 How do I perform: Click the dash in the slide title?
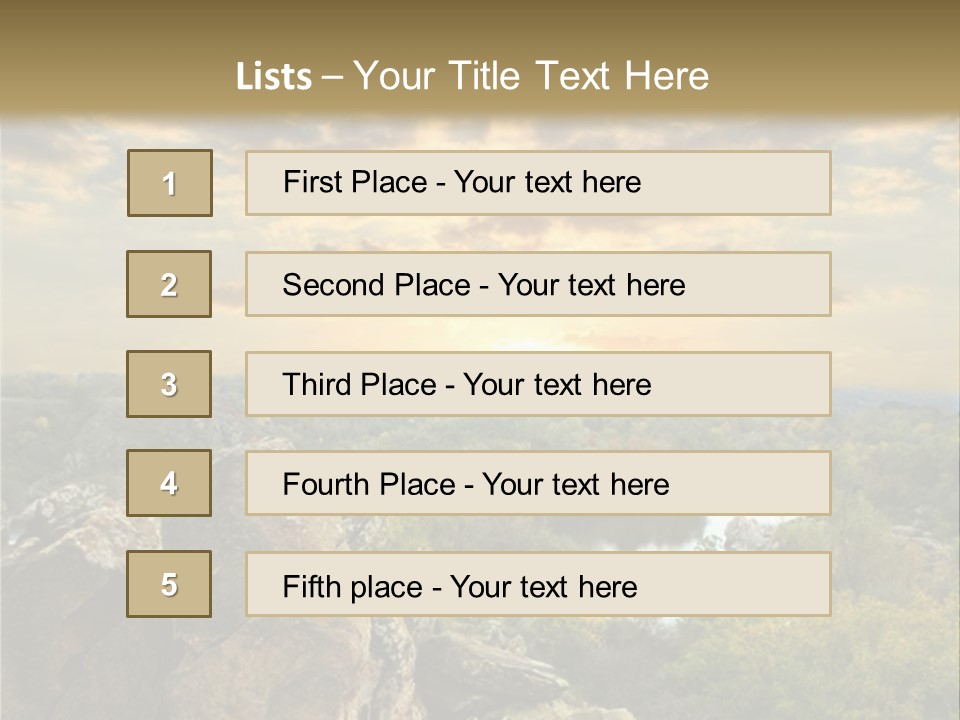[x=332, y=77]
